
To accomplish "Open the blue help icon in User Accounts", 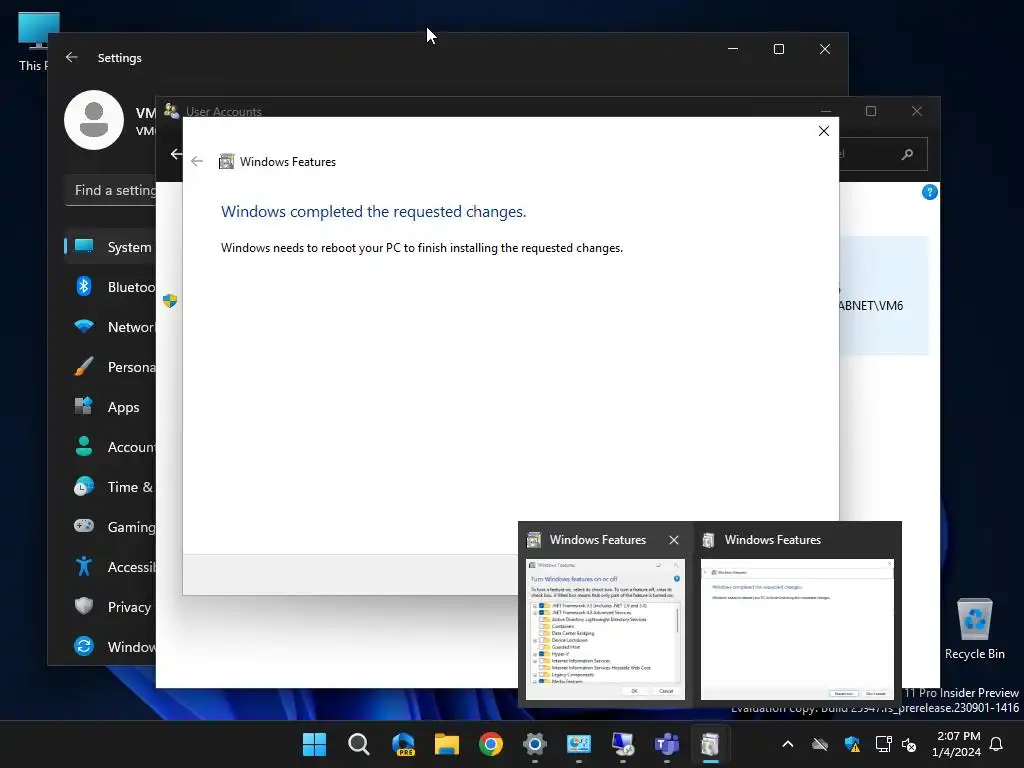I will click(929, 192).
